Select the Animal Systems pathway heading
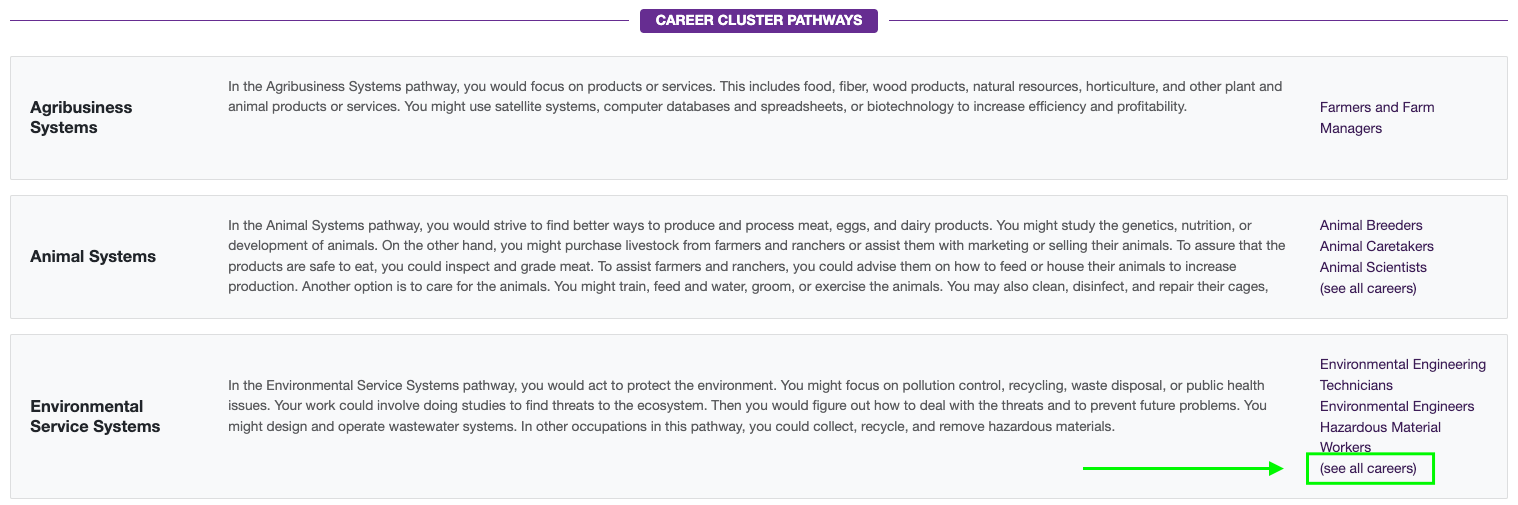1518x505 pixels. pos(93,256)
